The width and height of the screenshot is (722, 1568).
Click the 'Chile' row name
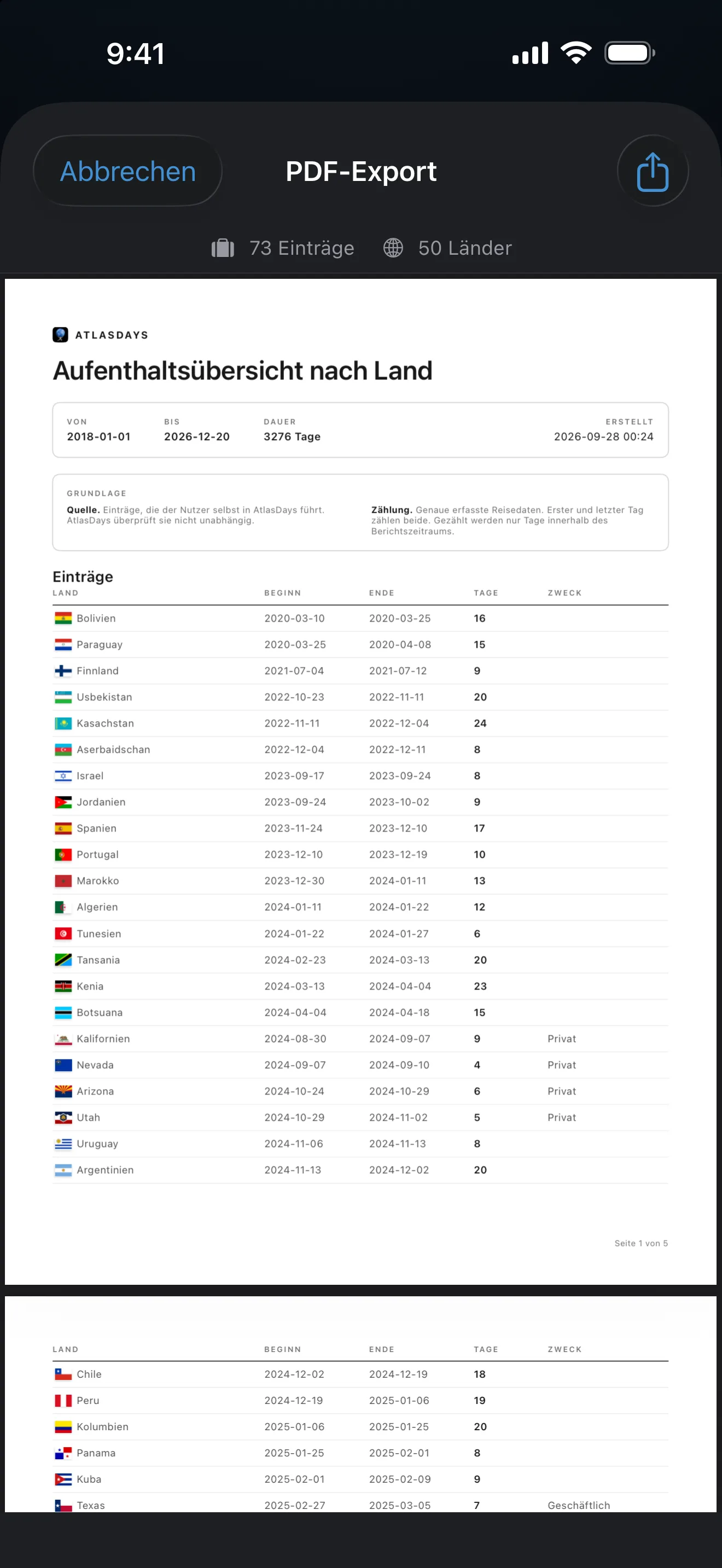click(x=89, y=1374)
